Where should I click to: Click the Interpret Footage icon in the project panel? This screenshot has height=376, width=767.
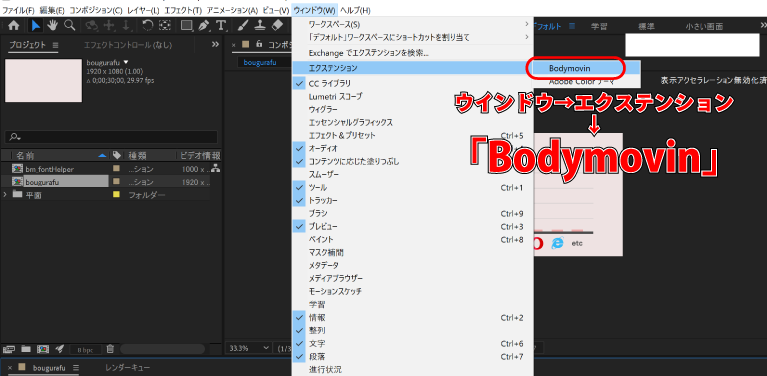[x=8, y=349]
